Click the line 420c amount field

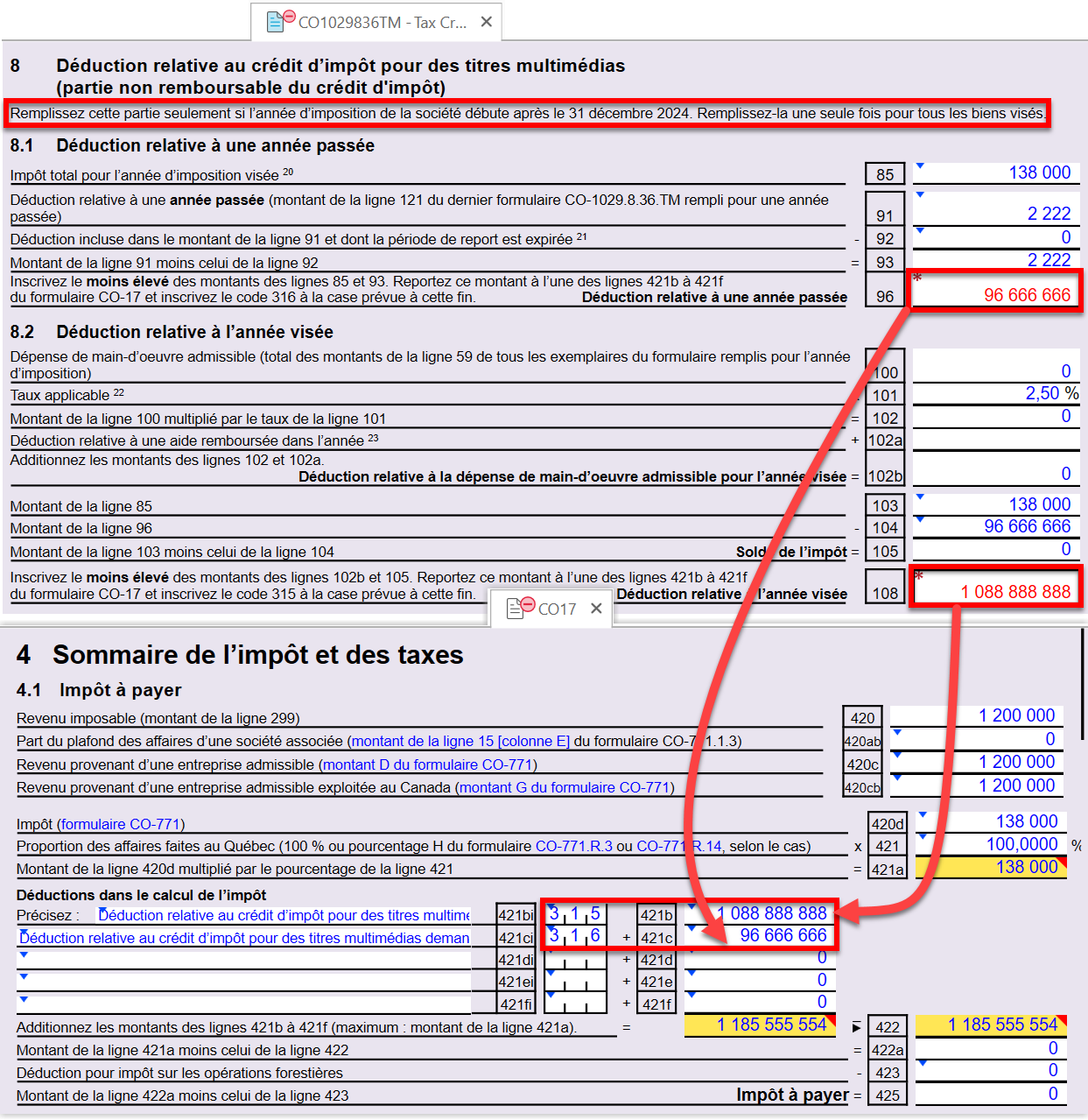coord(978,762)
